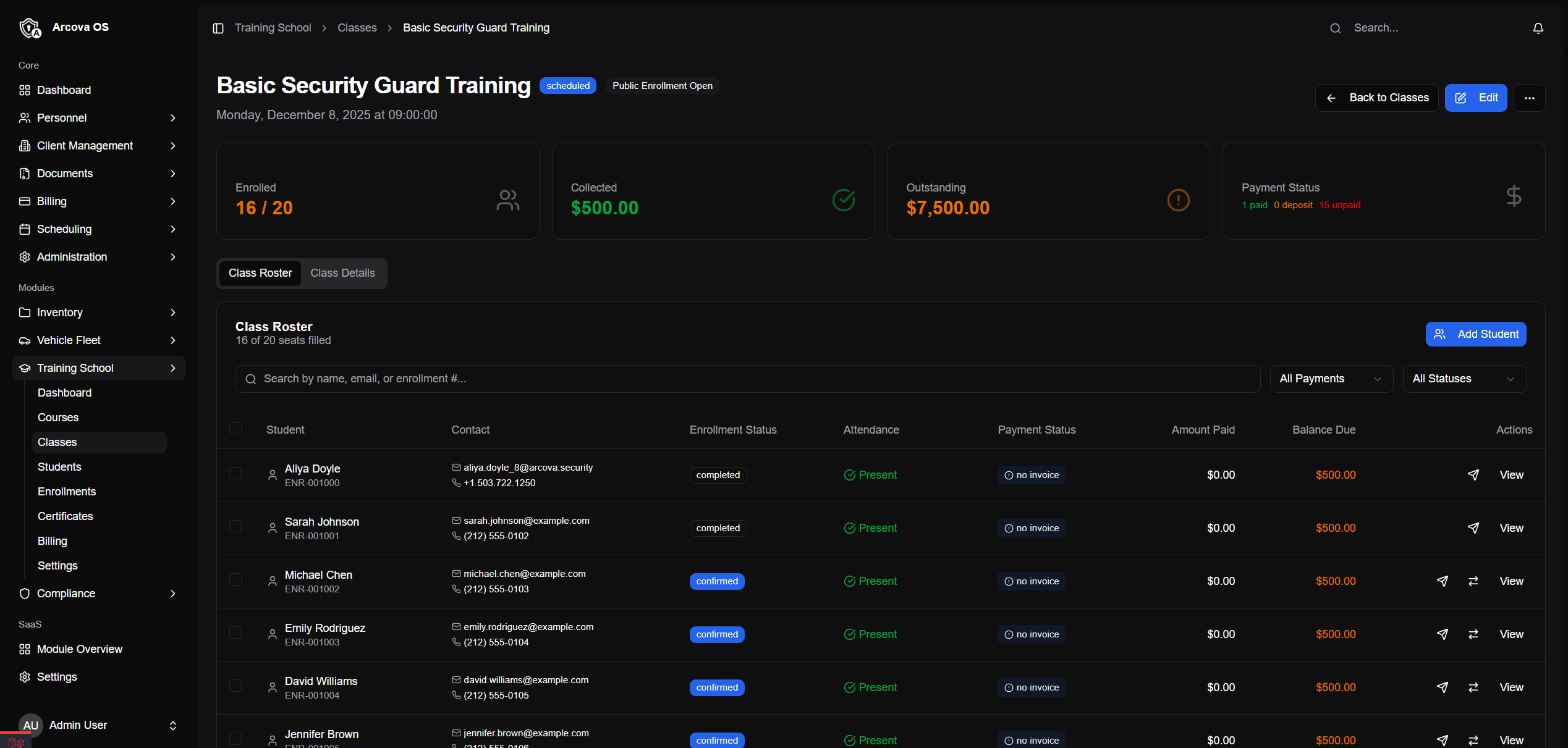The width and height of the screenshot is (1568, 748).
Task: Expand the Personnel sidebar section
Action: (99, 118)
